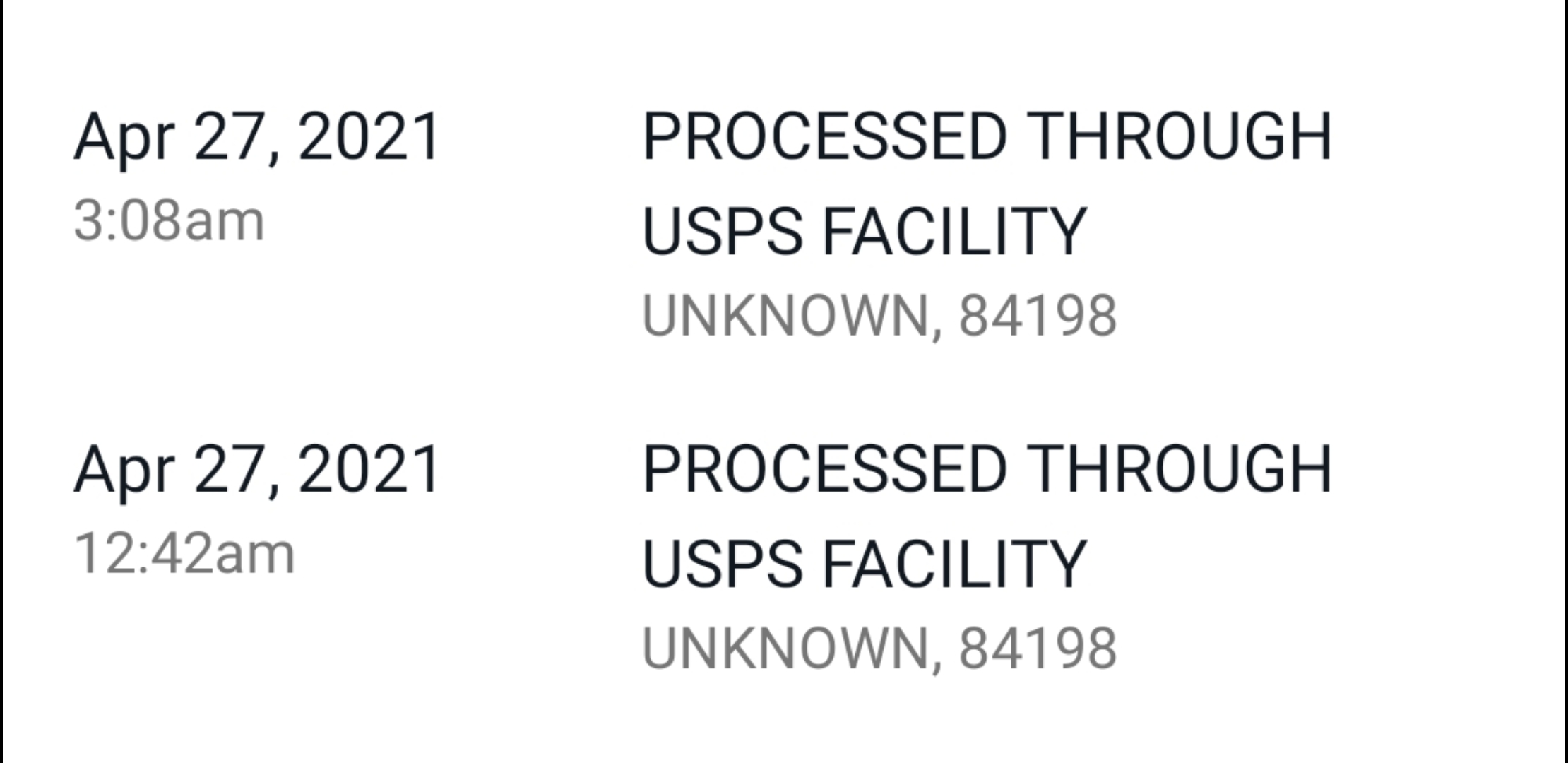Select the word FACILITY in the 12:42am entry
Viewport: 1568px width, 763px height.
tap(954, 564)
